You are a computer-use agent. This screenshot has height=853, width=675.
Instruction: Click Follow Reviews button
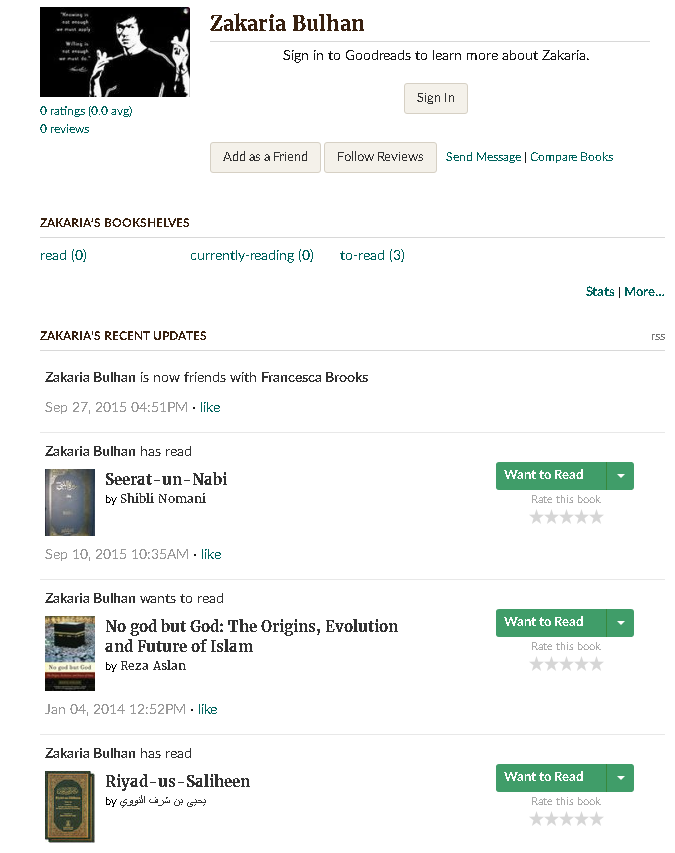[x=380, y=157]
